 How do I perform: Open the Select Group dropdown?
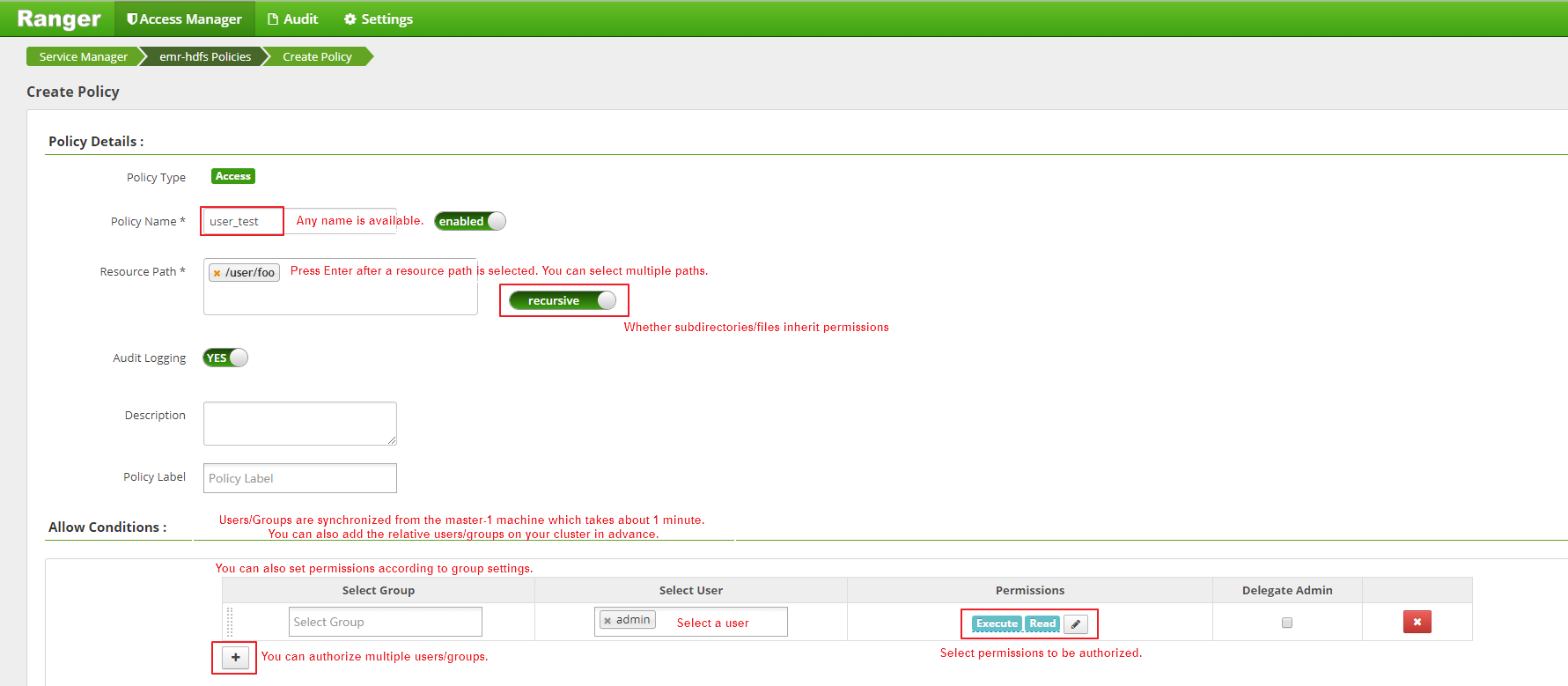tap(386, 622)
